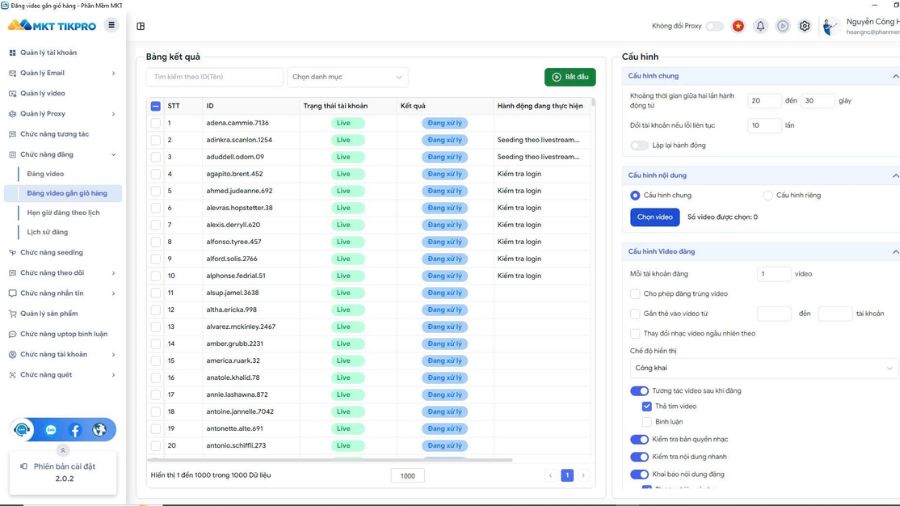900x506 pixels.
Task: Uncheck the Thả tim video checkbox
Action: pyautogui.click(x=647, y=407)
